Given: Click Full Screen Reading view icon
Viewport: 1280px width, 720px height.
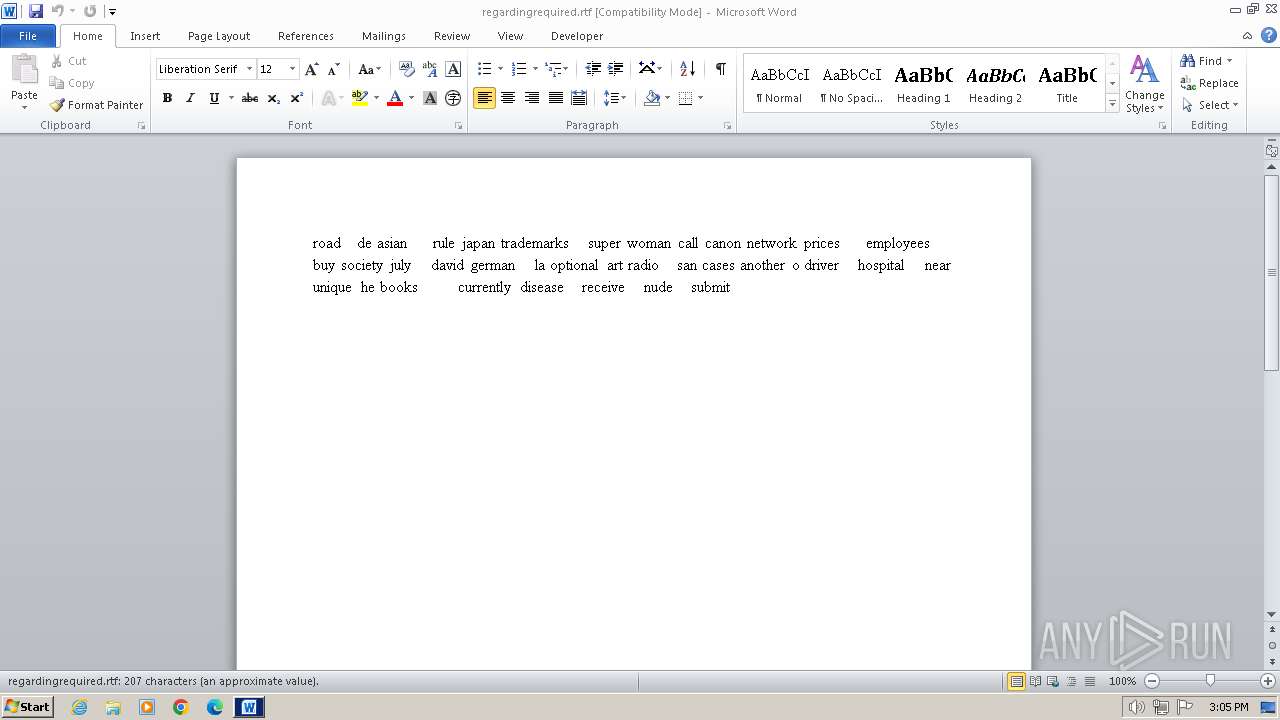Looking at the screenshot, I should pyautogui.click(x=1035, y=681).
